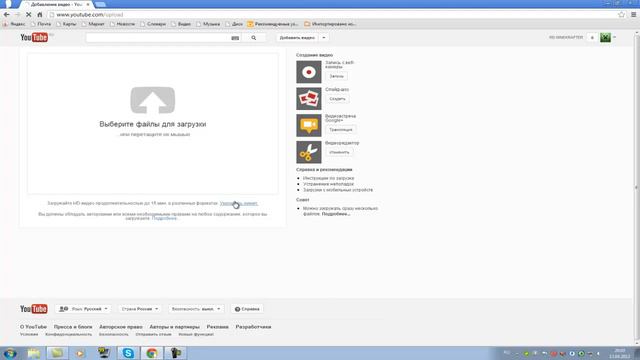Click the user avatar in header

605,38
